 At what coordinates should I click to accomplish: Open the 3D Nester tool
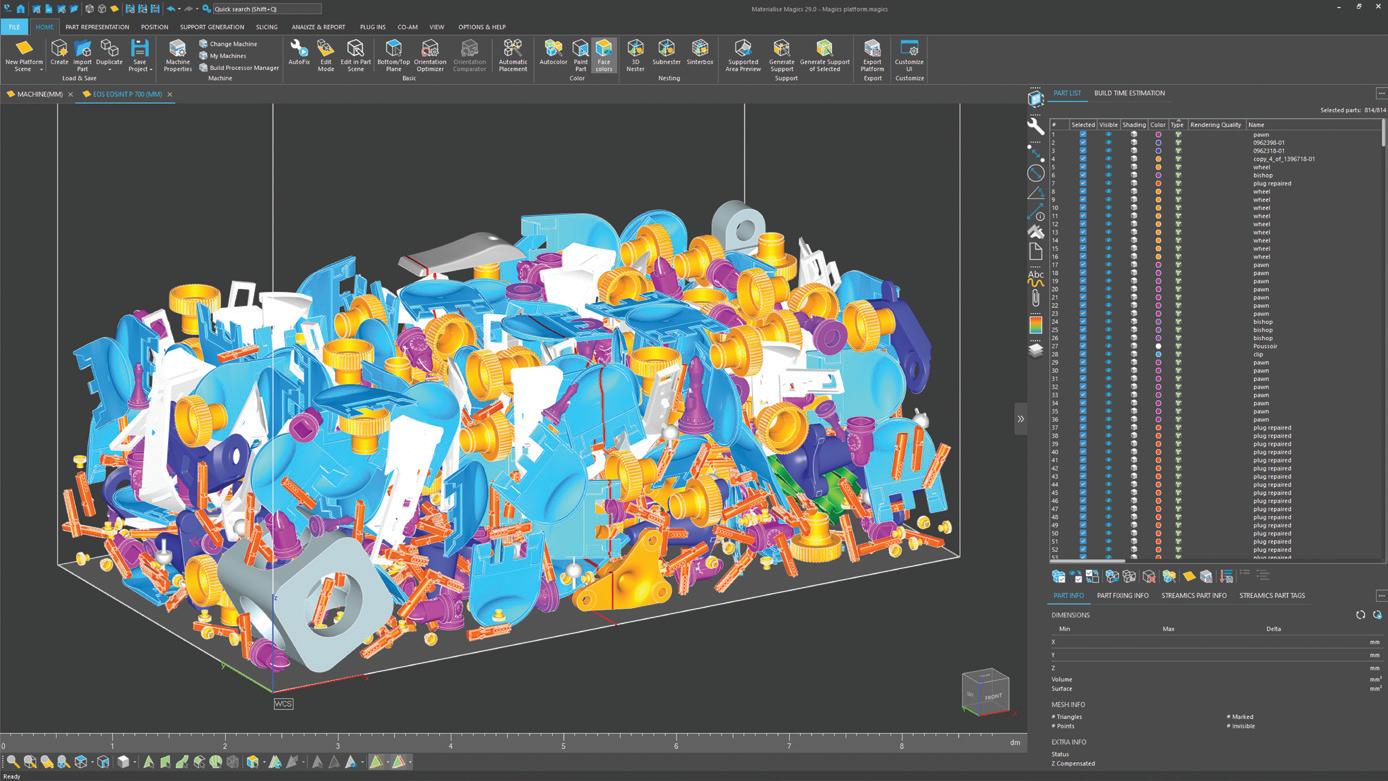click(x=635, y=52)
